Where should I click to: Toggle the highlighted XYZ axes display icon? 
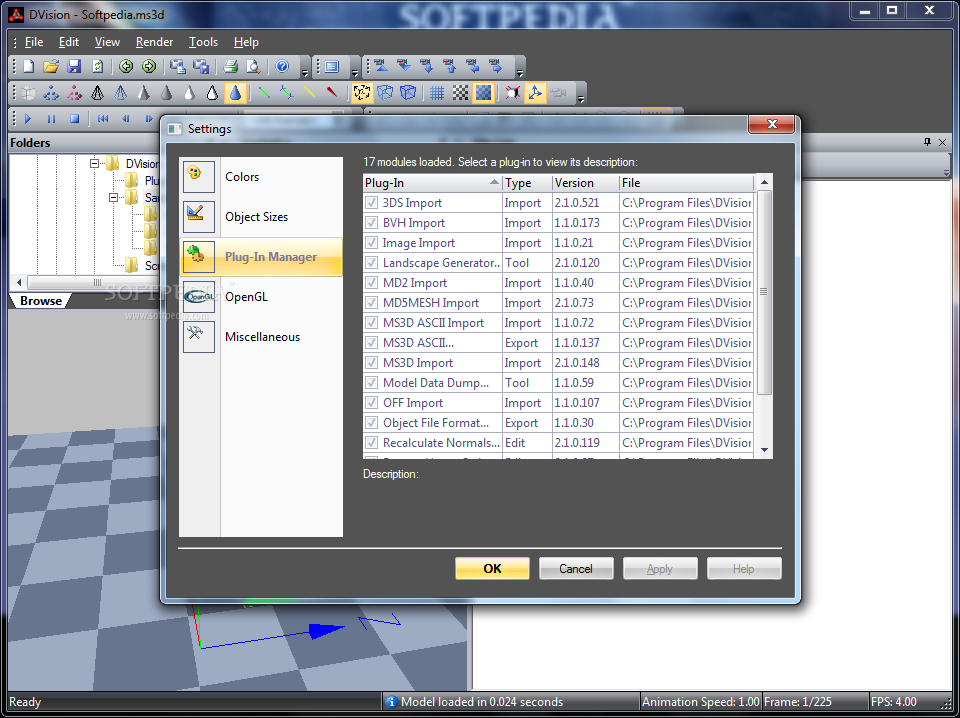tap(534, 92)
